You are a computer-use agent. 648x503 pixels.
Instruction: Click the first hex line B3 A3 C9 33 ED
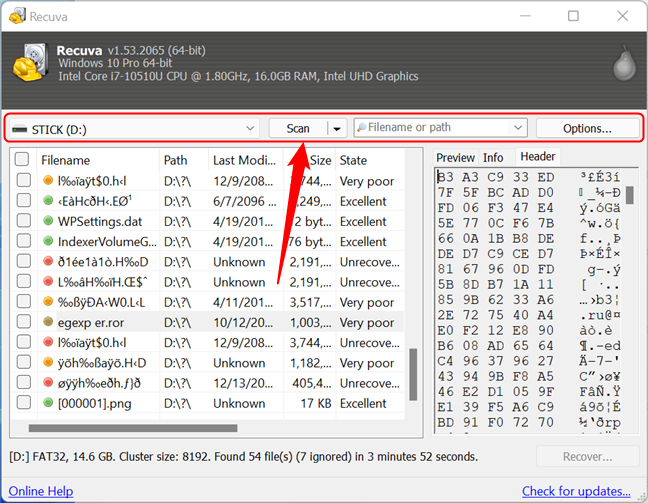point(496,177)
